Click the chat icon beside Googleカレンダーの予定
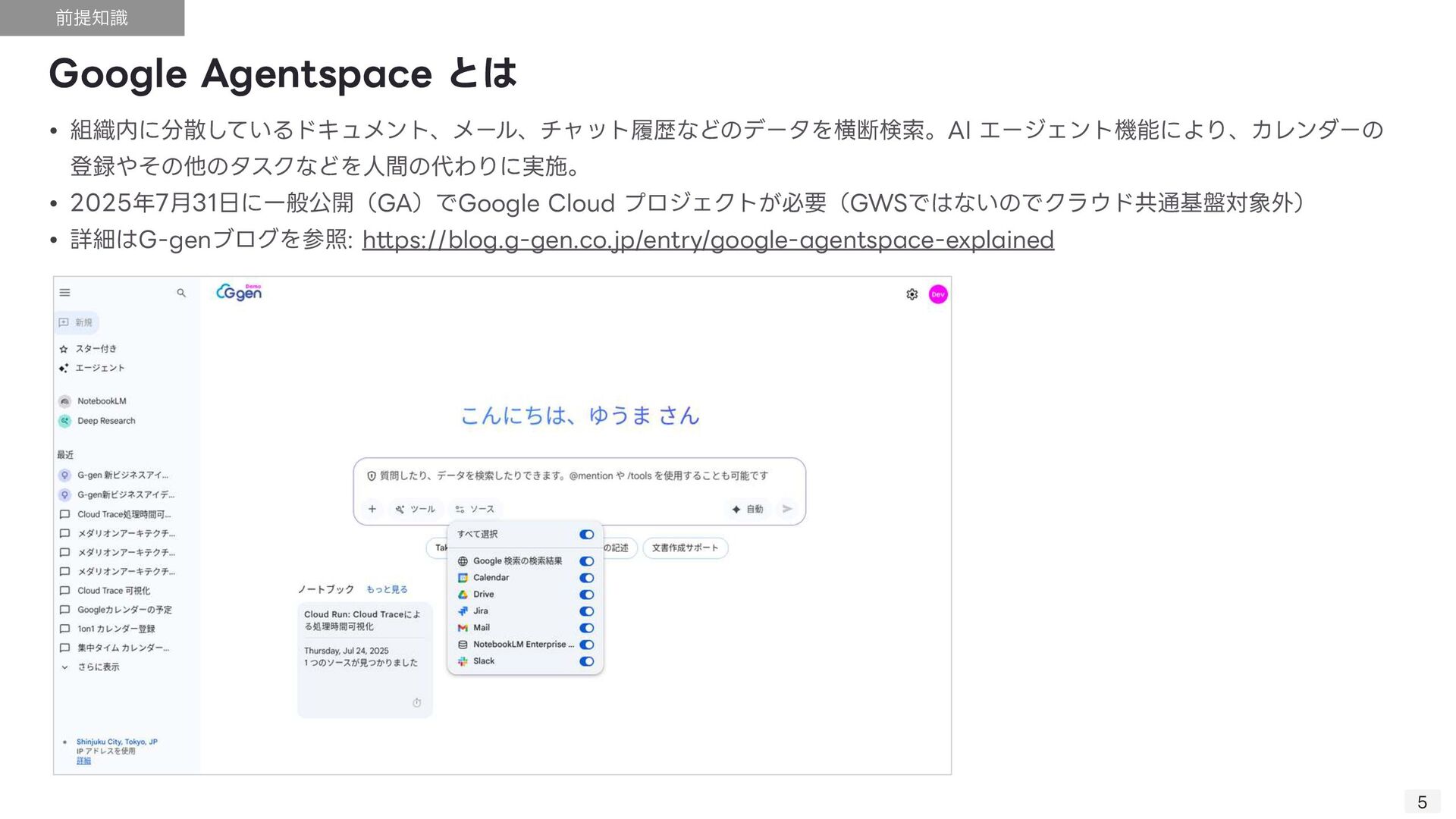 64,610
